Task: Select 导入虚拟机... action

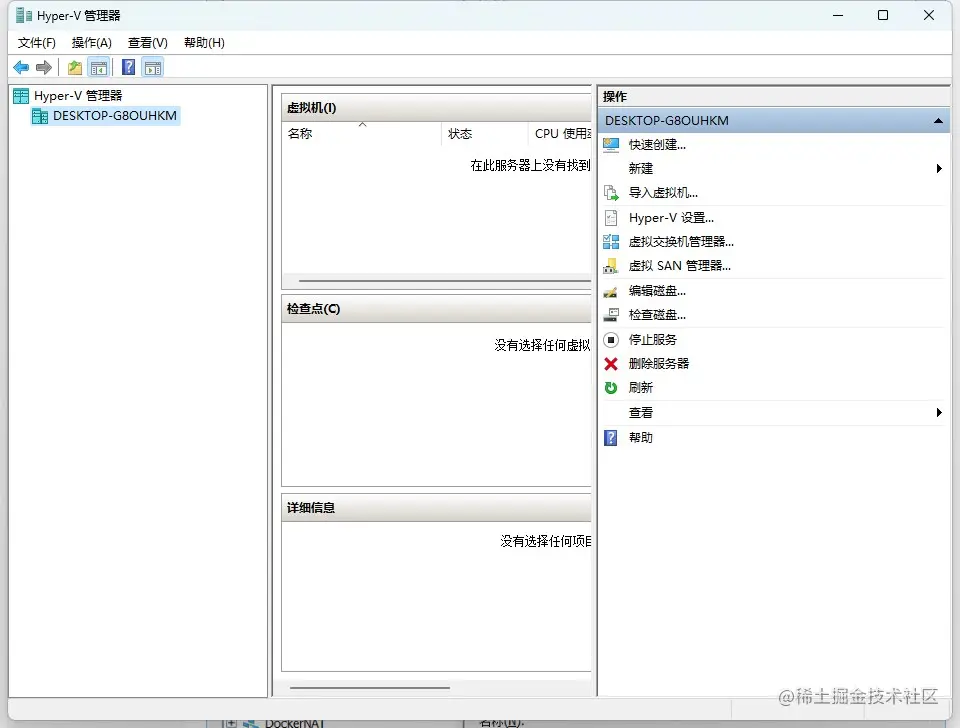Action: [x=663, y=193]
